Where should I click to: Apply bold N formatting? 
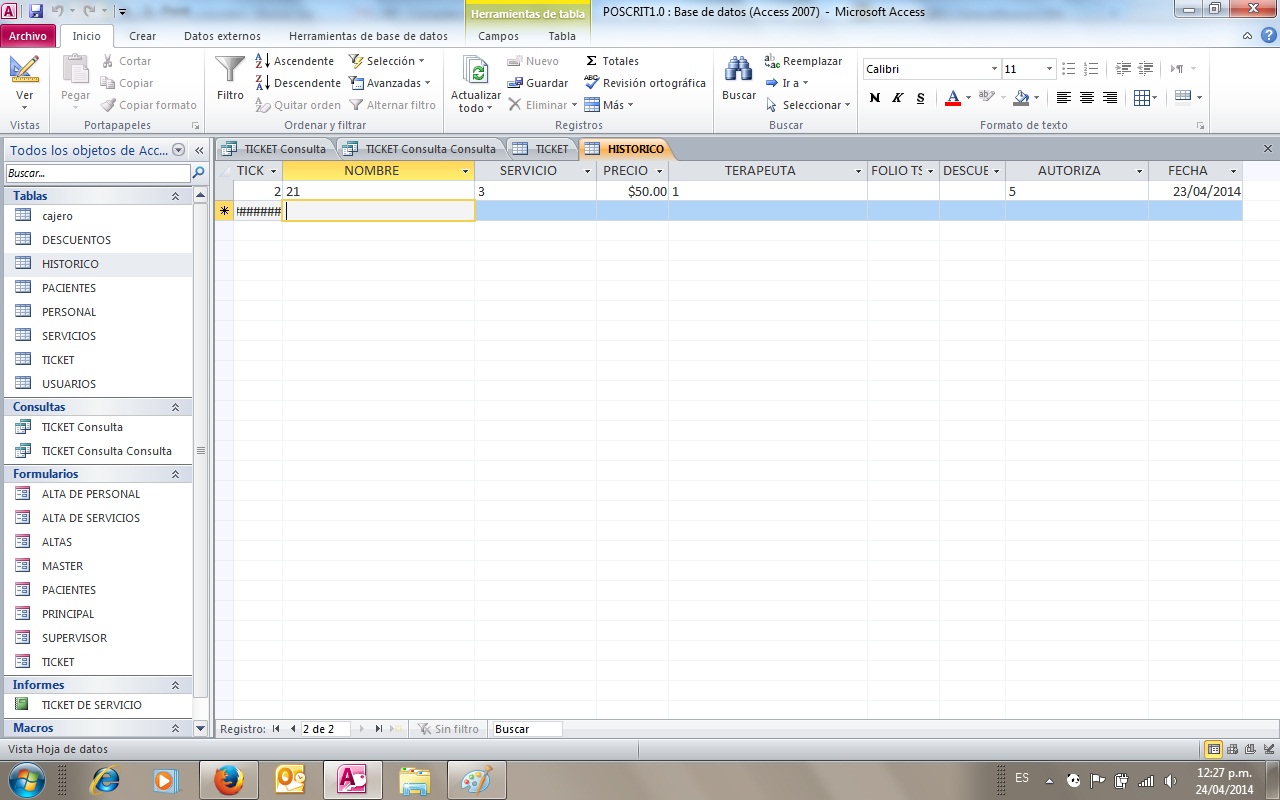(875, 98)
